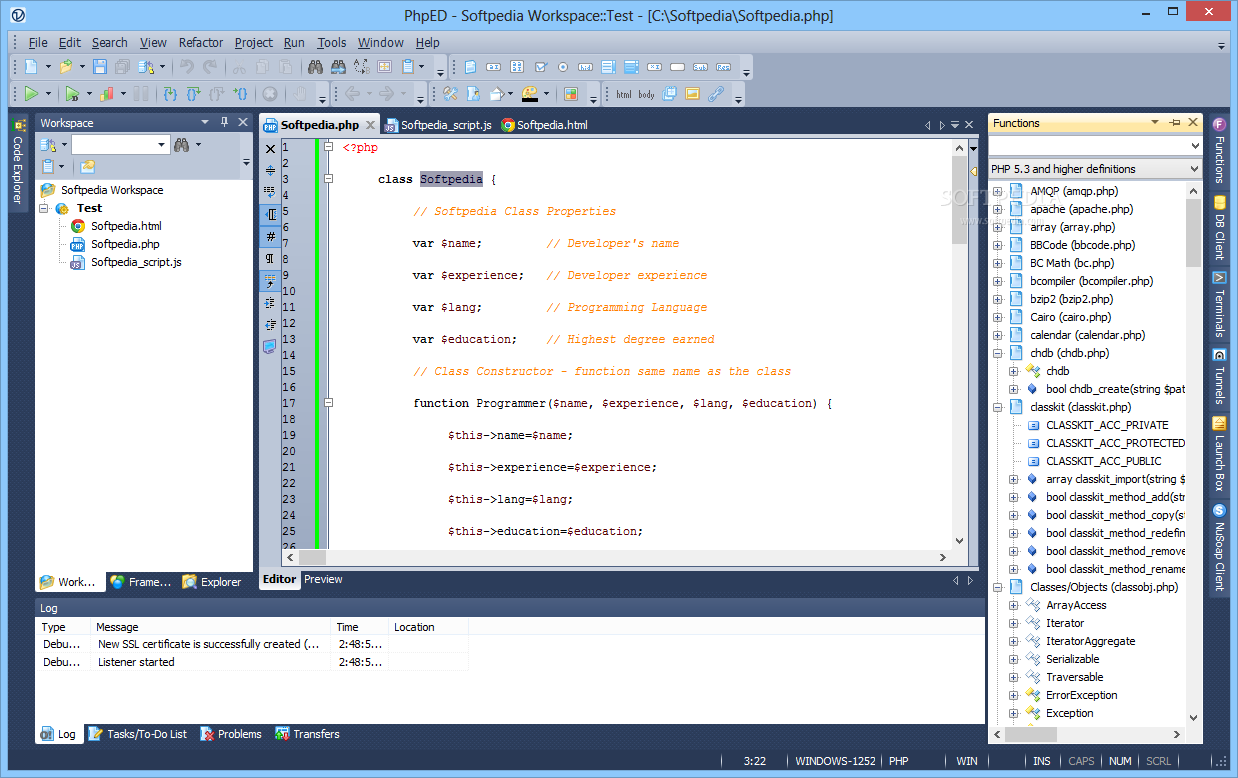Expand the Cairo (cairo.php) node
The width and height of the screenshot is (1238, 778).
(x=997, y=317)
